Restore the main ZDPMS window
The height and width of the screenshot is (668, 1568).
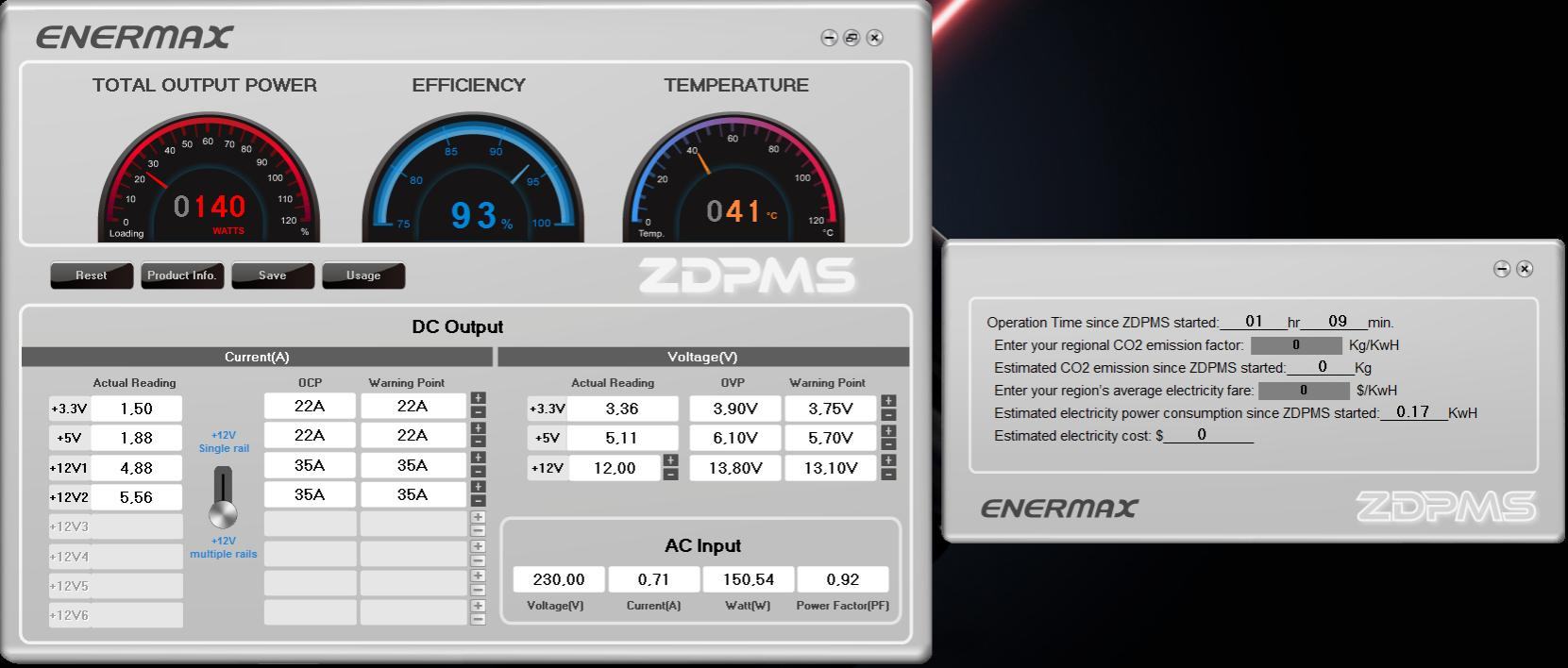pos(851,38)
